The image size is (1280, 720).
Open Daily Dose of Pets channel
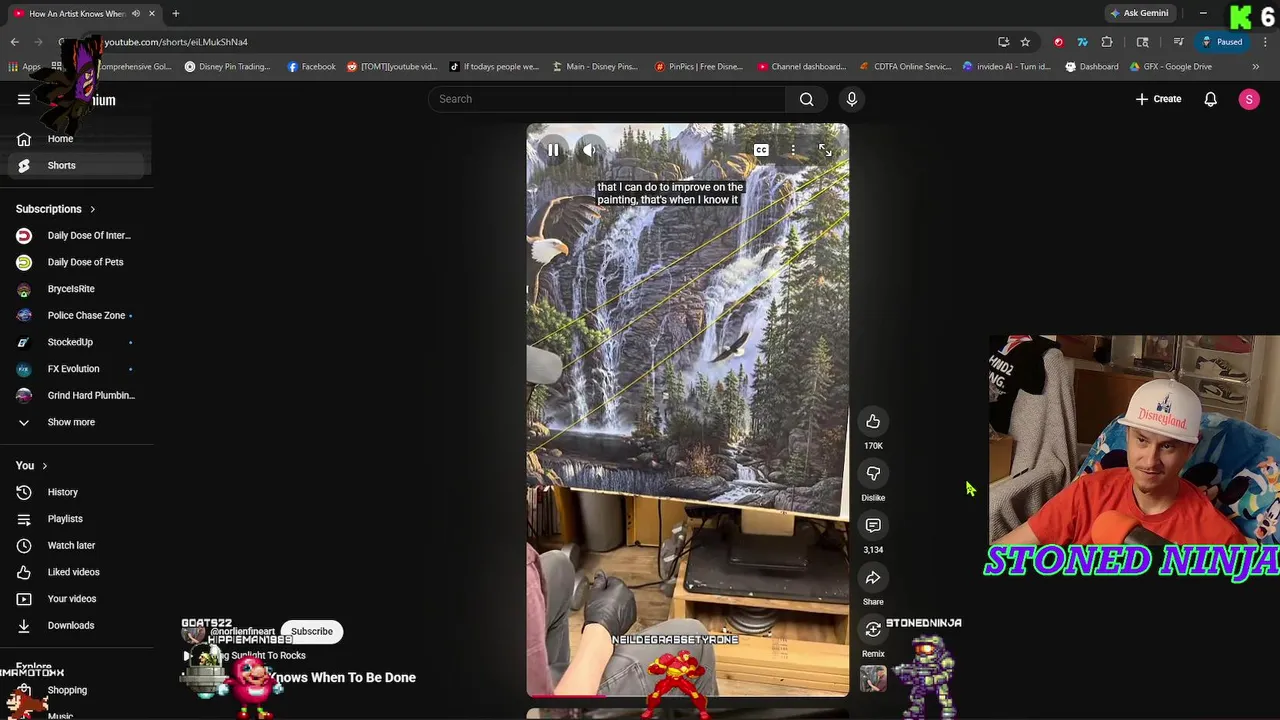coord(75,262)
